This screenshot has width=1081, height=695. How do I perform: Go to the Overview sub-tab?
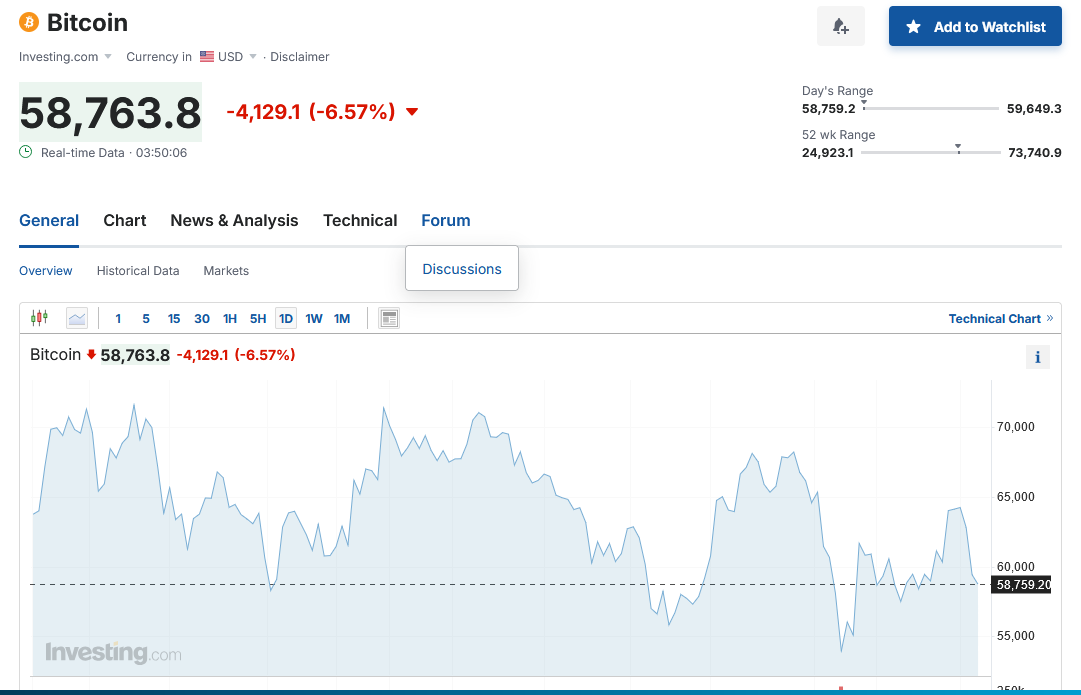(x=46, y=271)
